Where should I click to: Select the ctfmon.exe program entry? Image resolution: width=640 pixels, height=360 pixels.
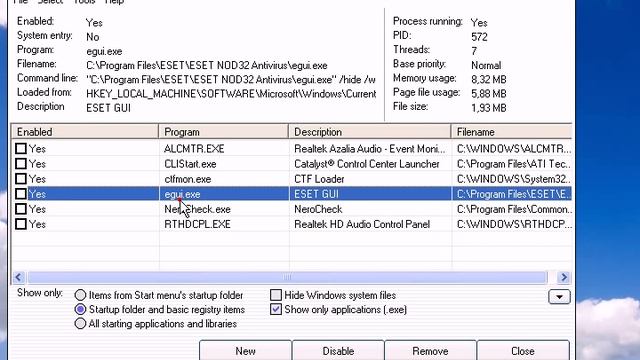[188, 179]
